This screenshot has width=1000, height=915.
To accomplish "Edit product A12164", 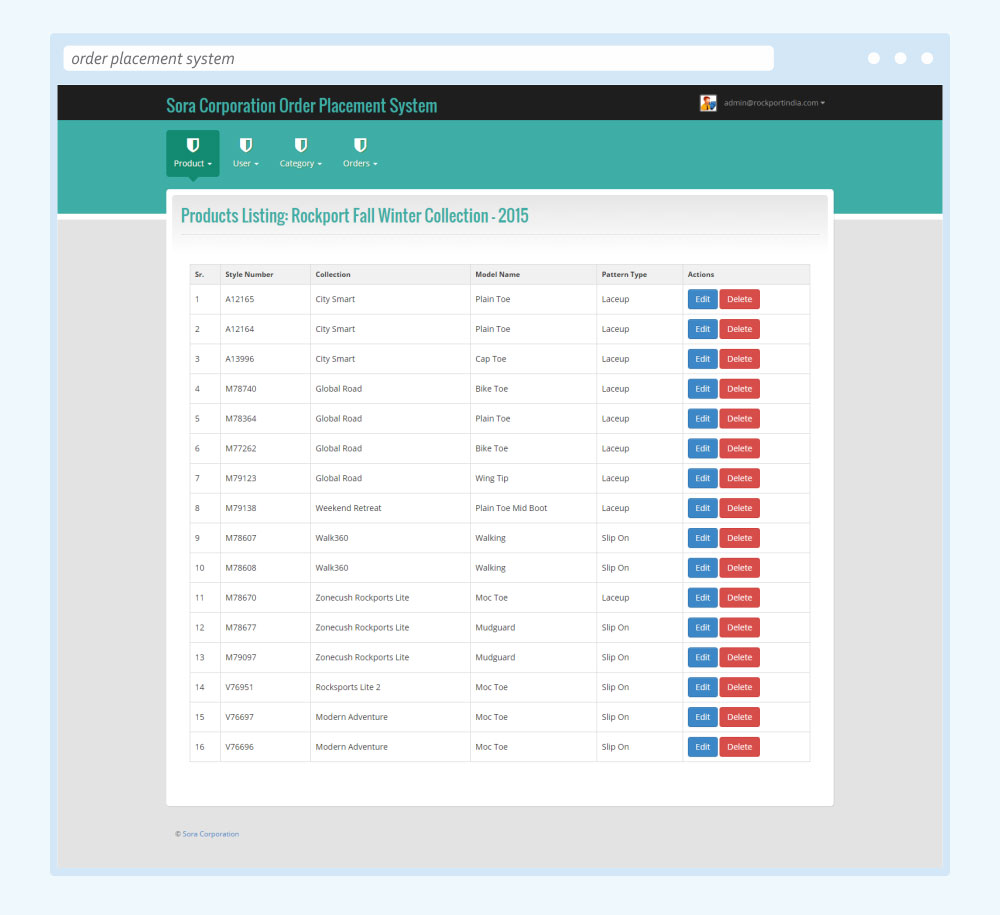I will [702, 329].
